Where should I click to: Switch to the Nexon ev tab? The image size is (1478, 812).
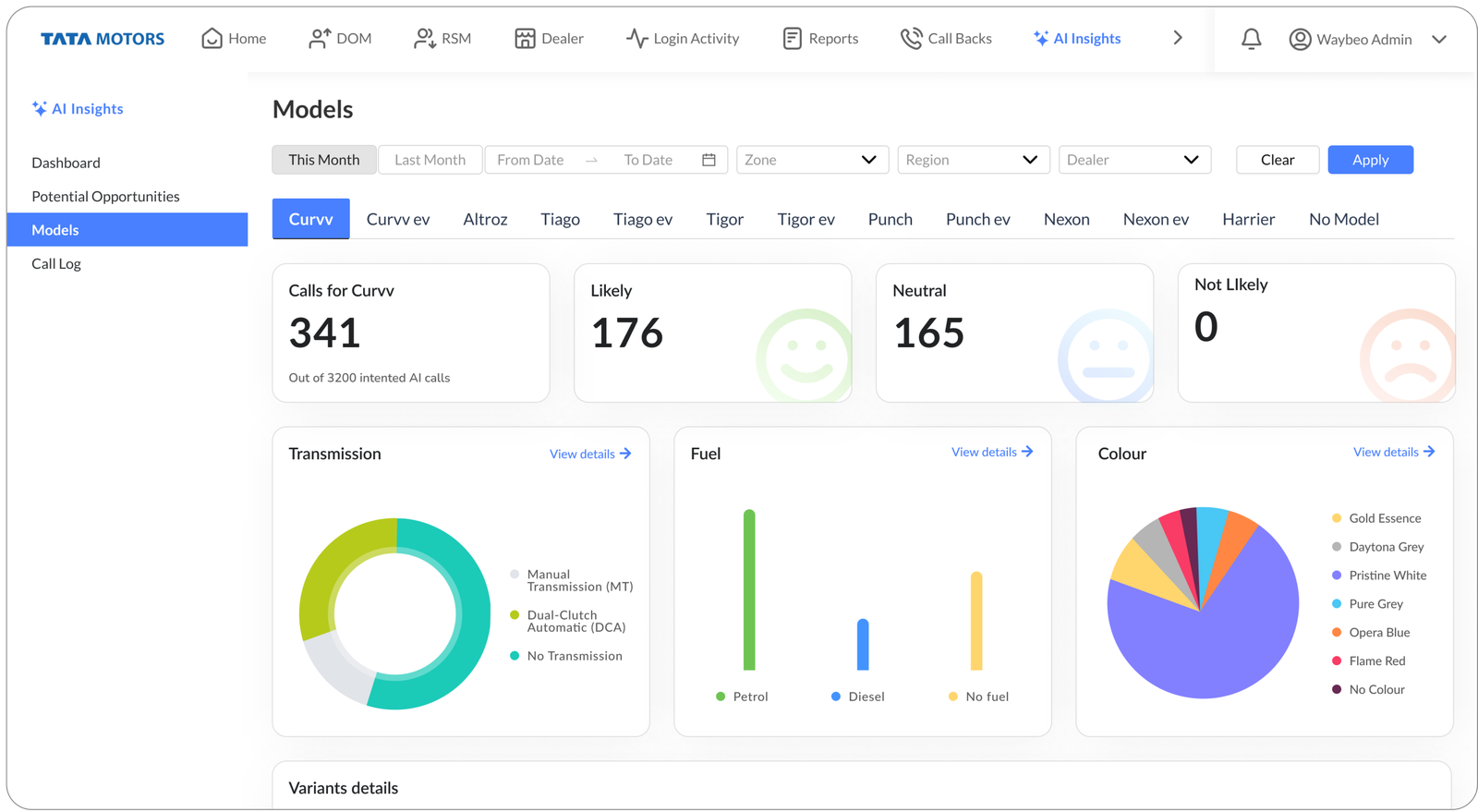(x=1156, y=219)
